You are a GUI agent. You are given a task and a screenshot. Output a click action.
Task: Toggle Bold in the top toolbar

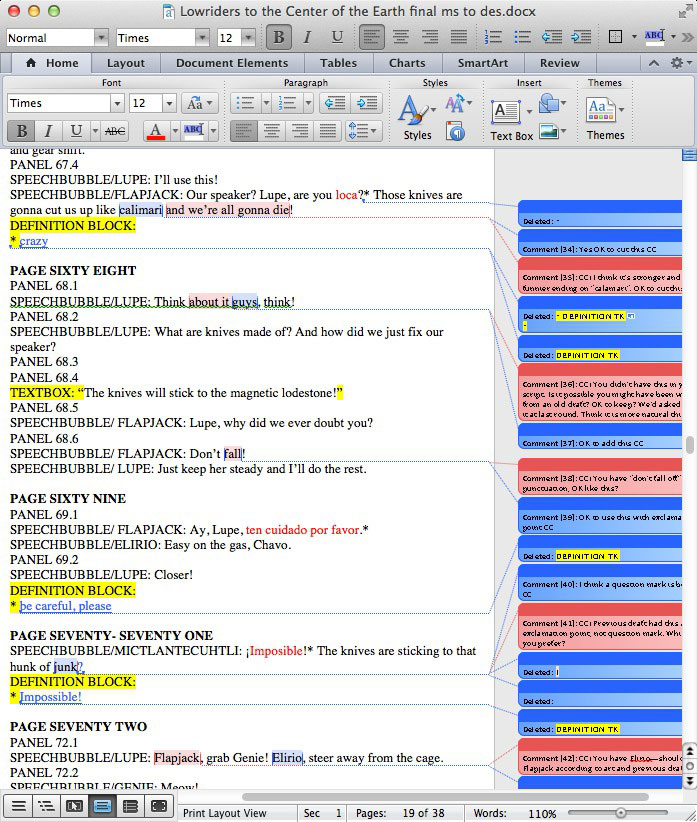(x=278, y=38)
